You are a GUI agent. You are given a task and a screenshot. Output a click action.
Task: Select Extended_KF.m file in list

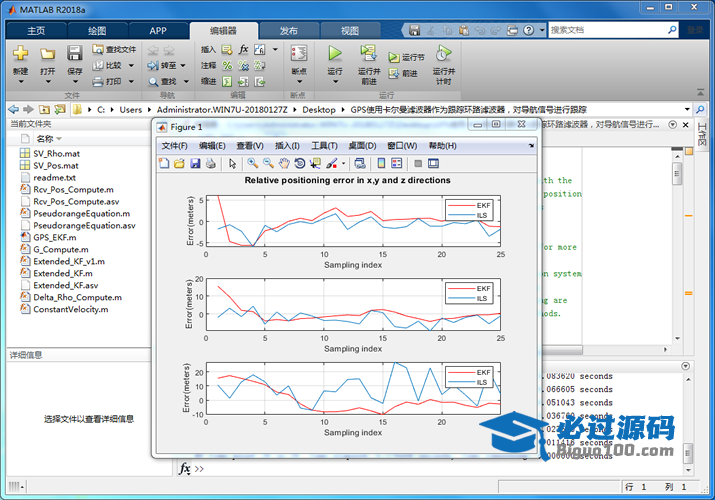pos(62,273)
